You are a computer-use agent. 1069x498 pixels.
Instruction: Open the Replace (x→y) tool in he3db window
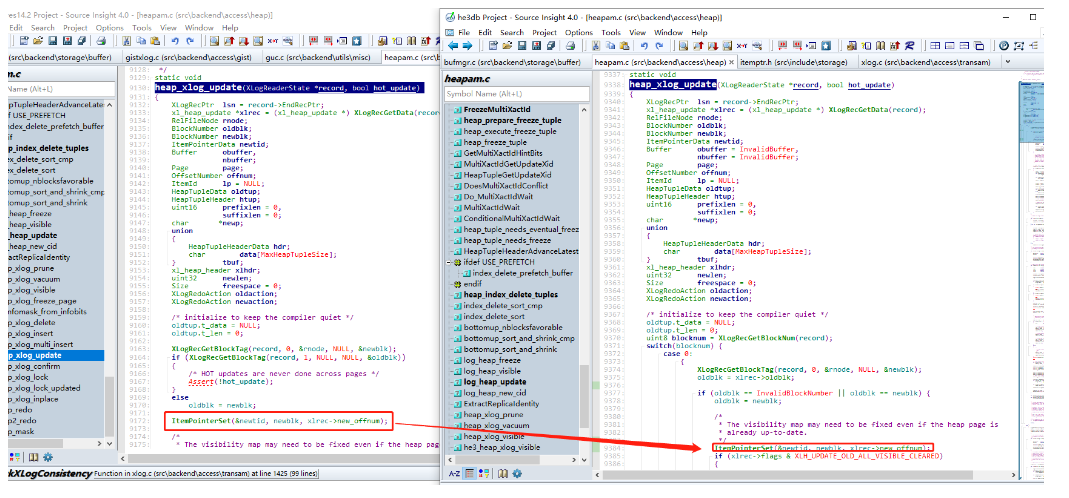pos(741,46)
